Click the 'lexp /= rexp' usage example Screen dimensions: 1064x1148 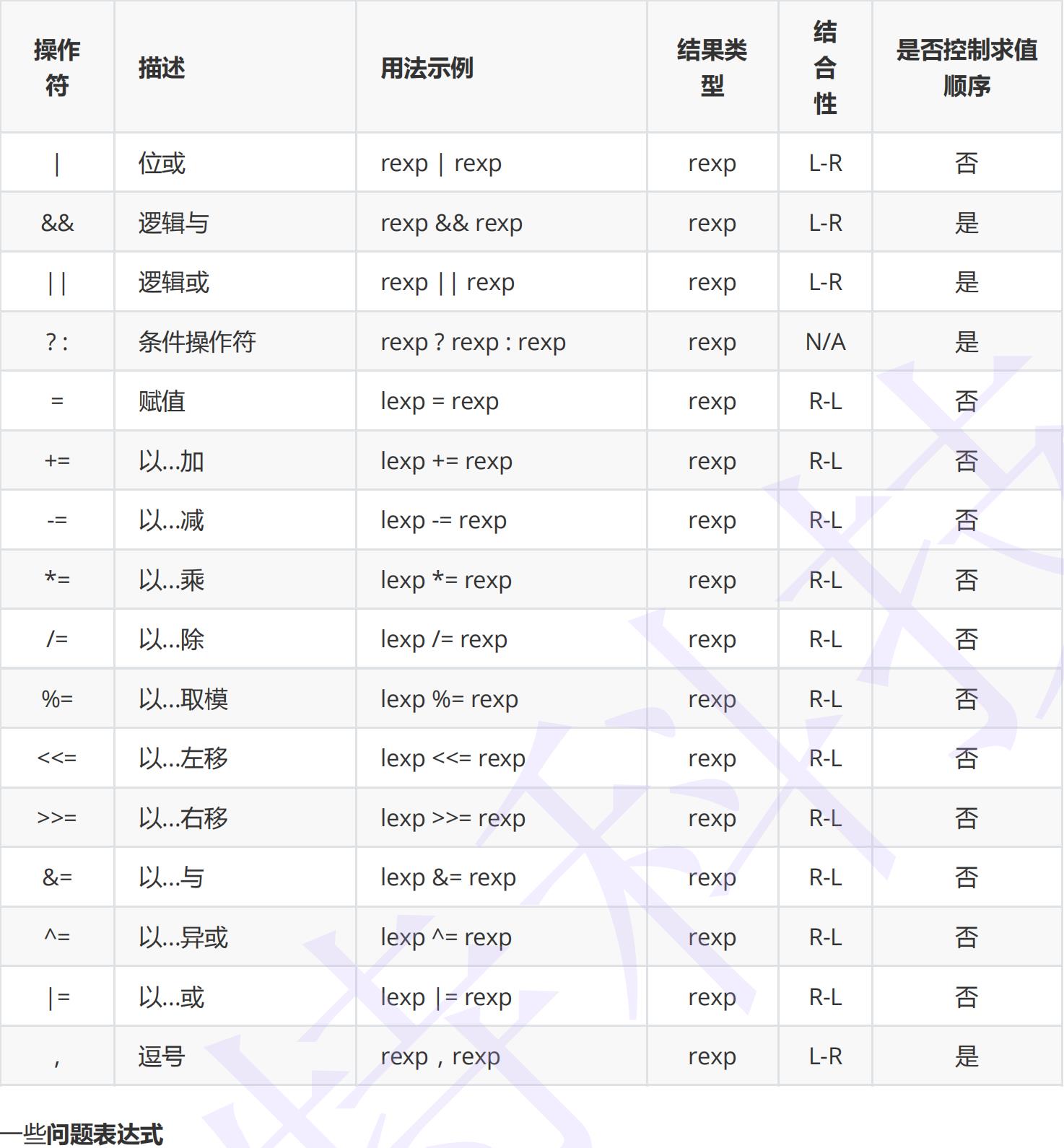pos(444,640)
